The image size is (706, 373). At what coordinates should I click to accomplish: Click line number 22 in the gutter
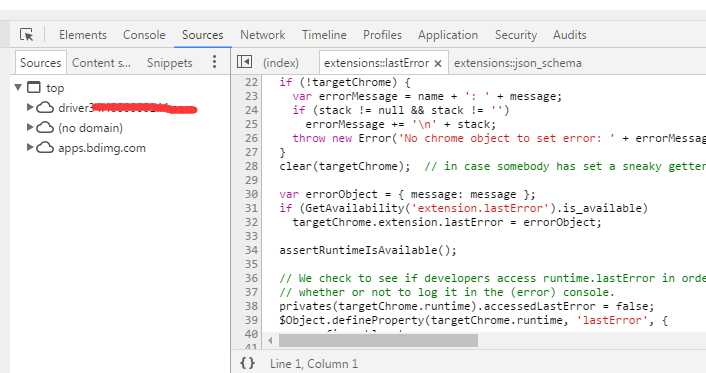pos(251,82)
